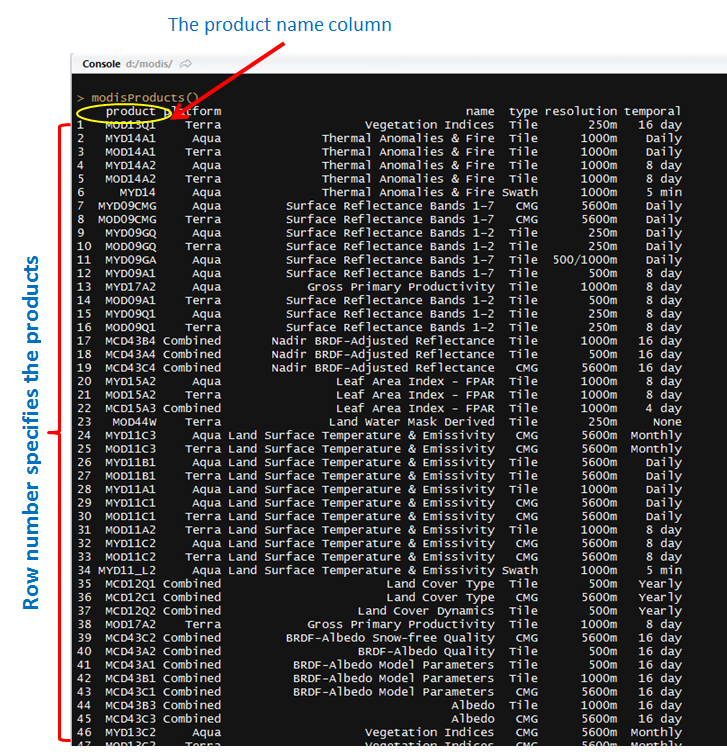Click the 'None' temporal value in row 23
727x755 pixels.
pos(667,422)
